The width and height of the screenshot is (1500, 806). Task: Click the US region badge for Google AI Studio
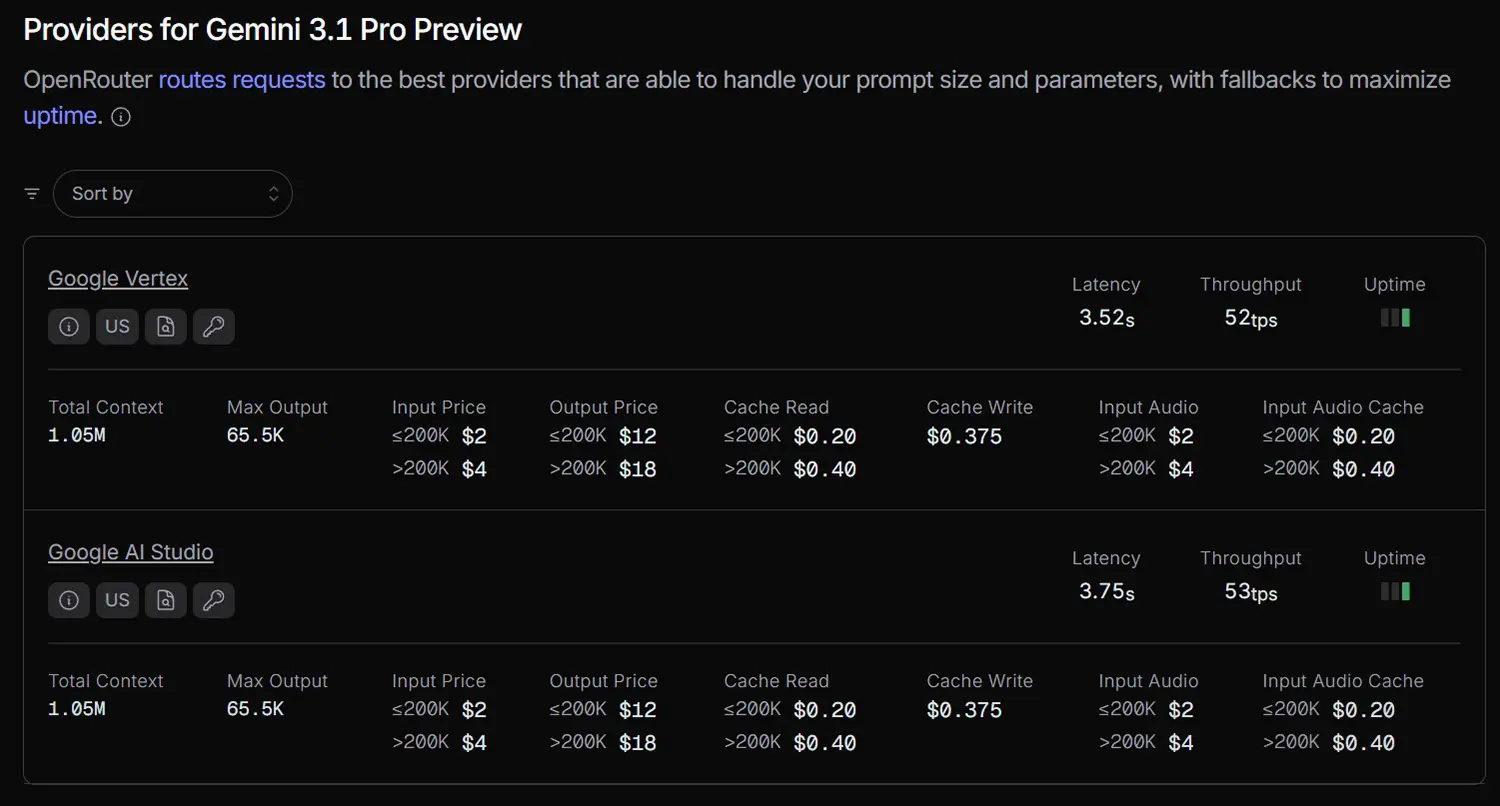[117, 600]
